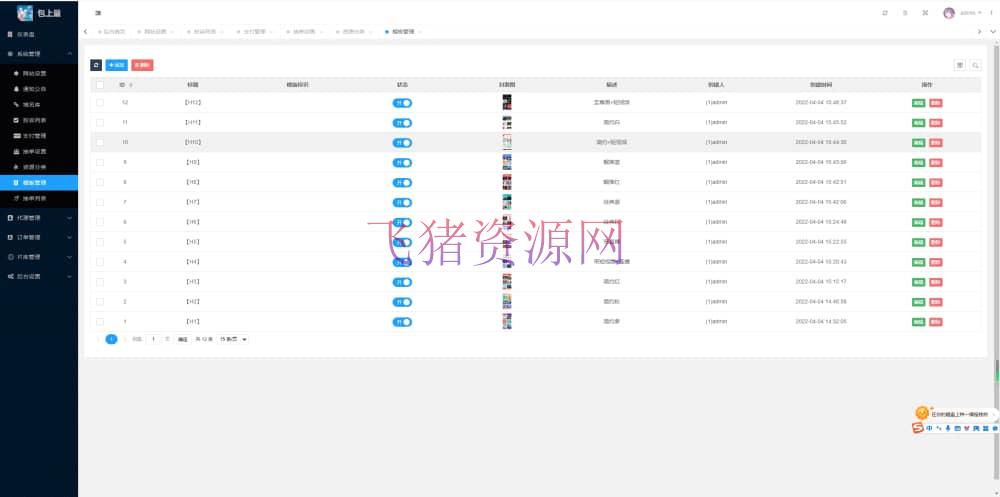Click the site logo in the sidebar header
The height and width of the screenshot is (497, 1000).
coord(25,13)
